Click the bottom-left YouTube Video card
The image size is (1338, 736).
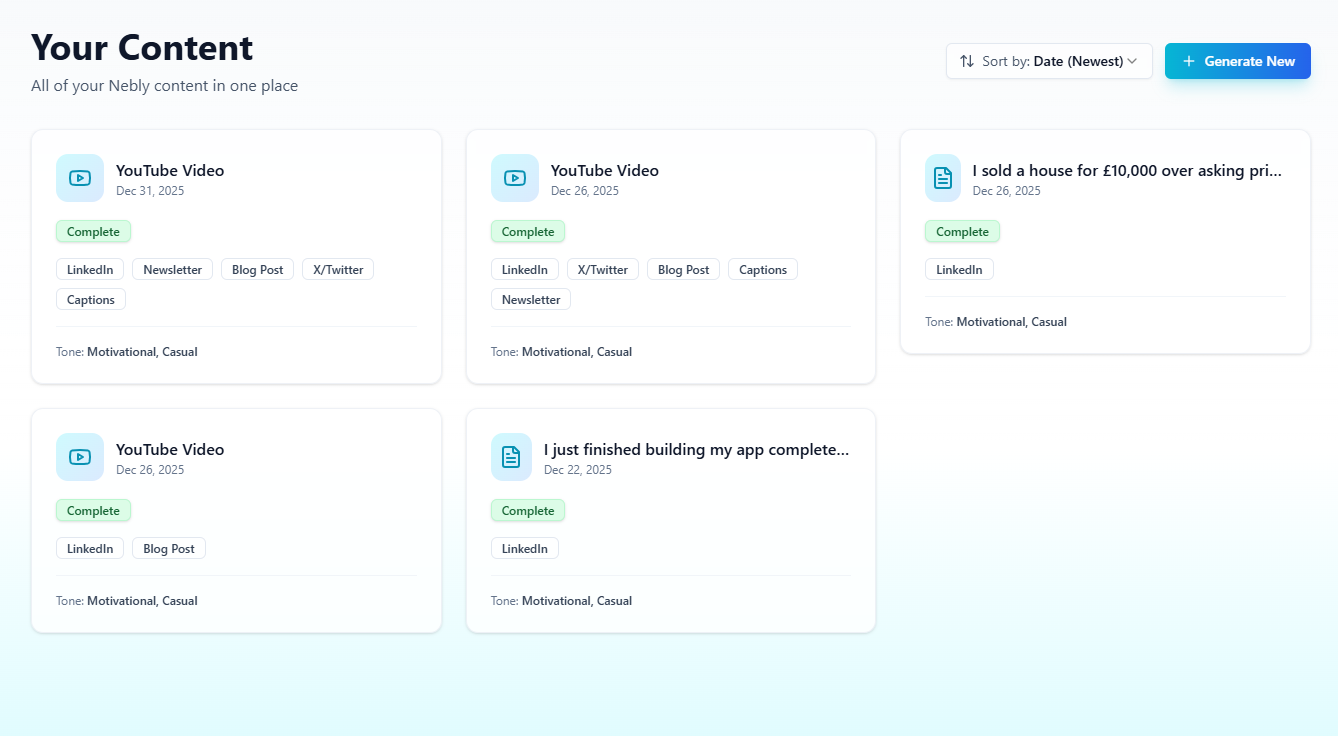(x=236, y=520)
